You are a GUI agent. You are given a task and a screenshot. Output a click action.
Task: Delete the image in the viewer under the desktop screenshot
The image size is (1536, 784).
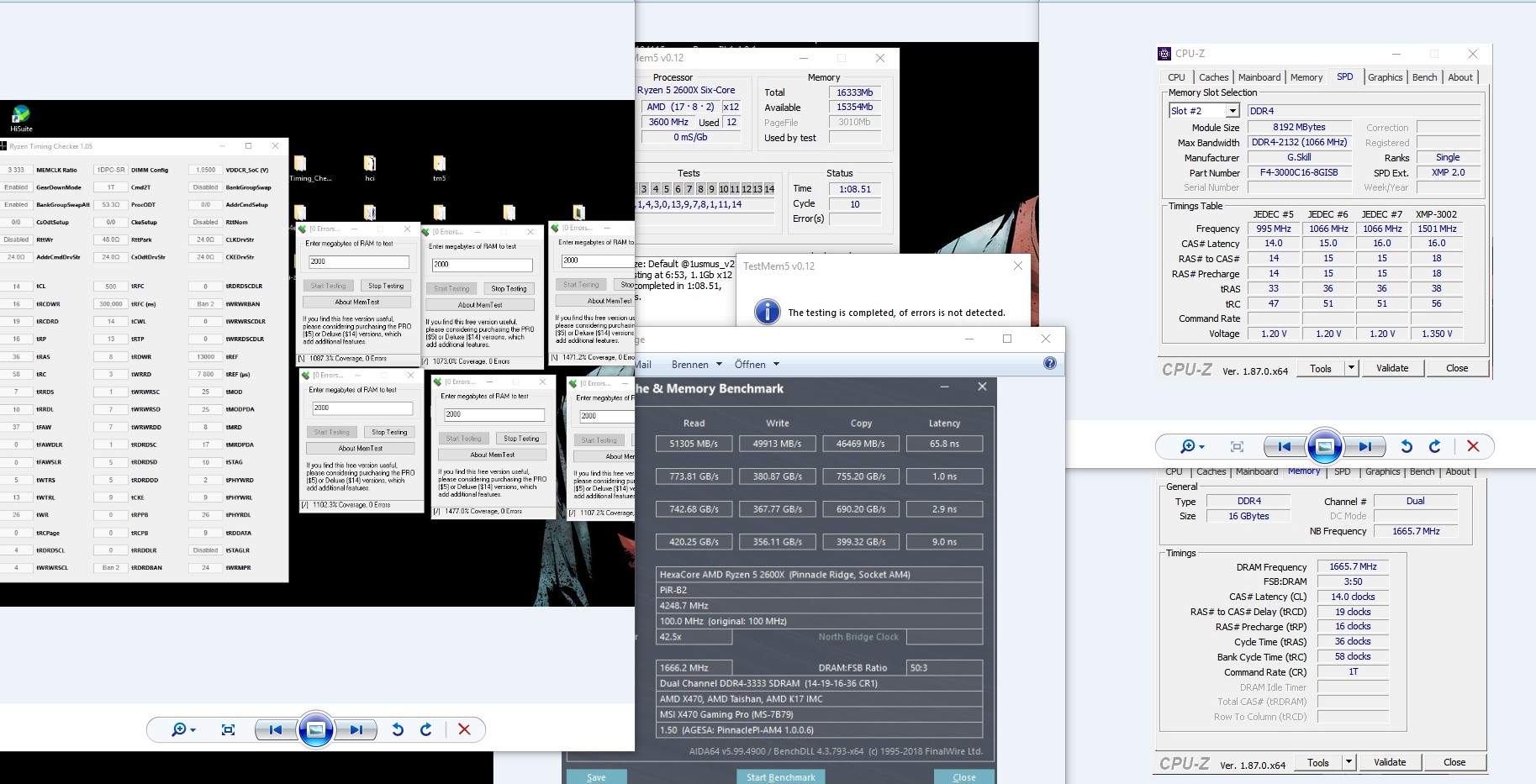(464, 729)
